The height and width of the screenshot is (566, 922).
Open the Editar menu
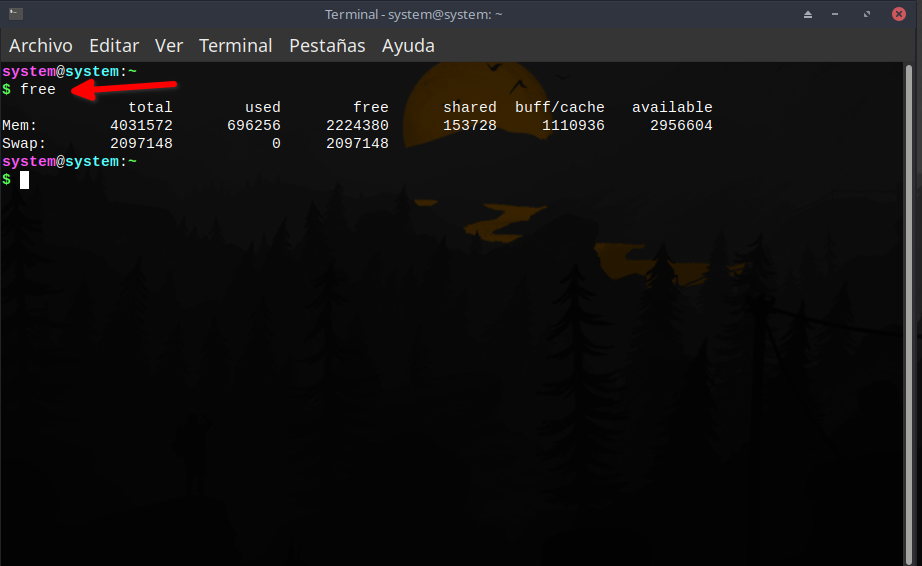[x=114, y=46]
